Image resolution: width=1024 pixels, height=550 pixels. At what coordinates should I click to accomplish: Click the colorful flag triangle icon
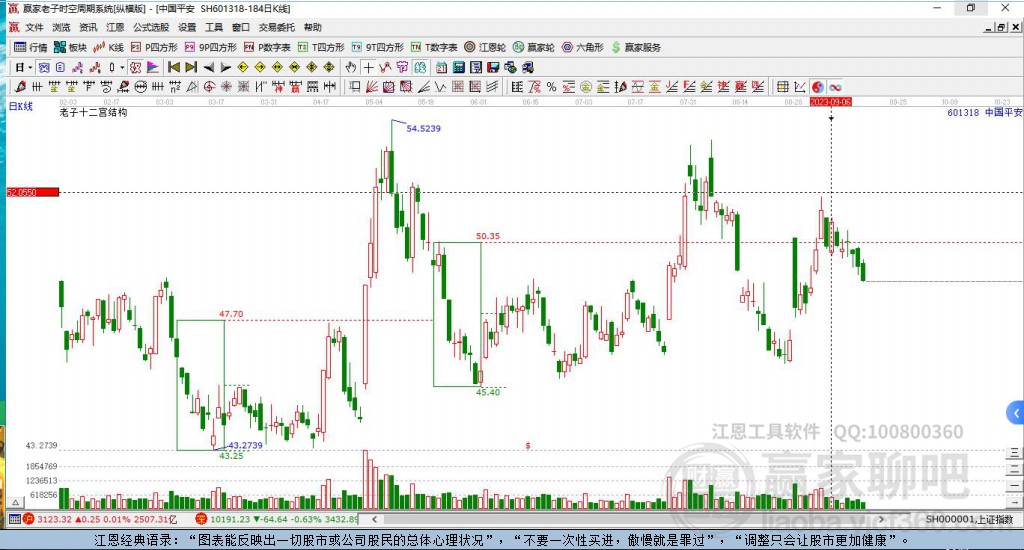tap(152, 67)
